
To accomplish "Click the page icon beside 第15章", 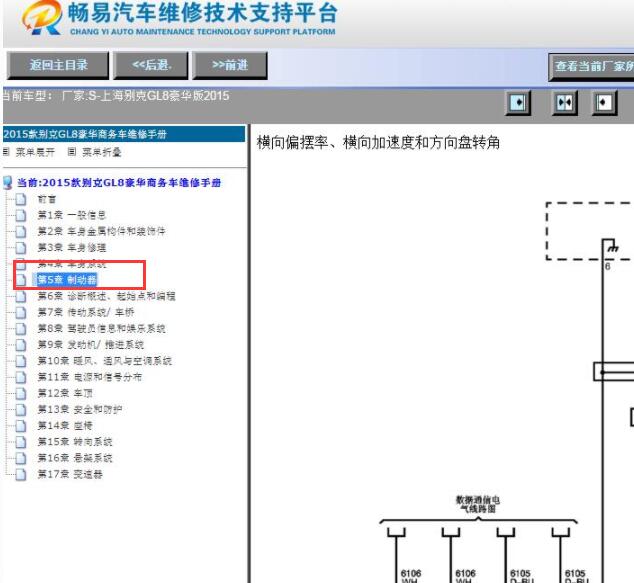I will 21,441.
